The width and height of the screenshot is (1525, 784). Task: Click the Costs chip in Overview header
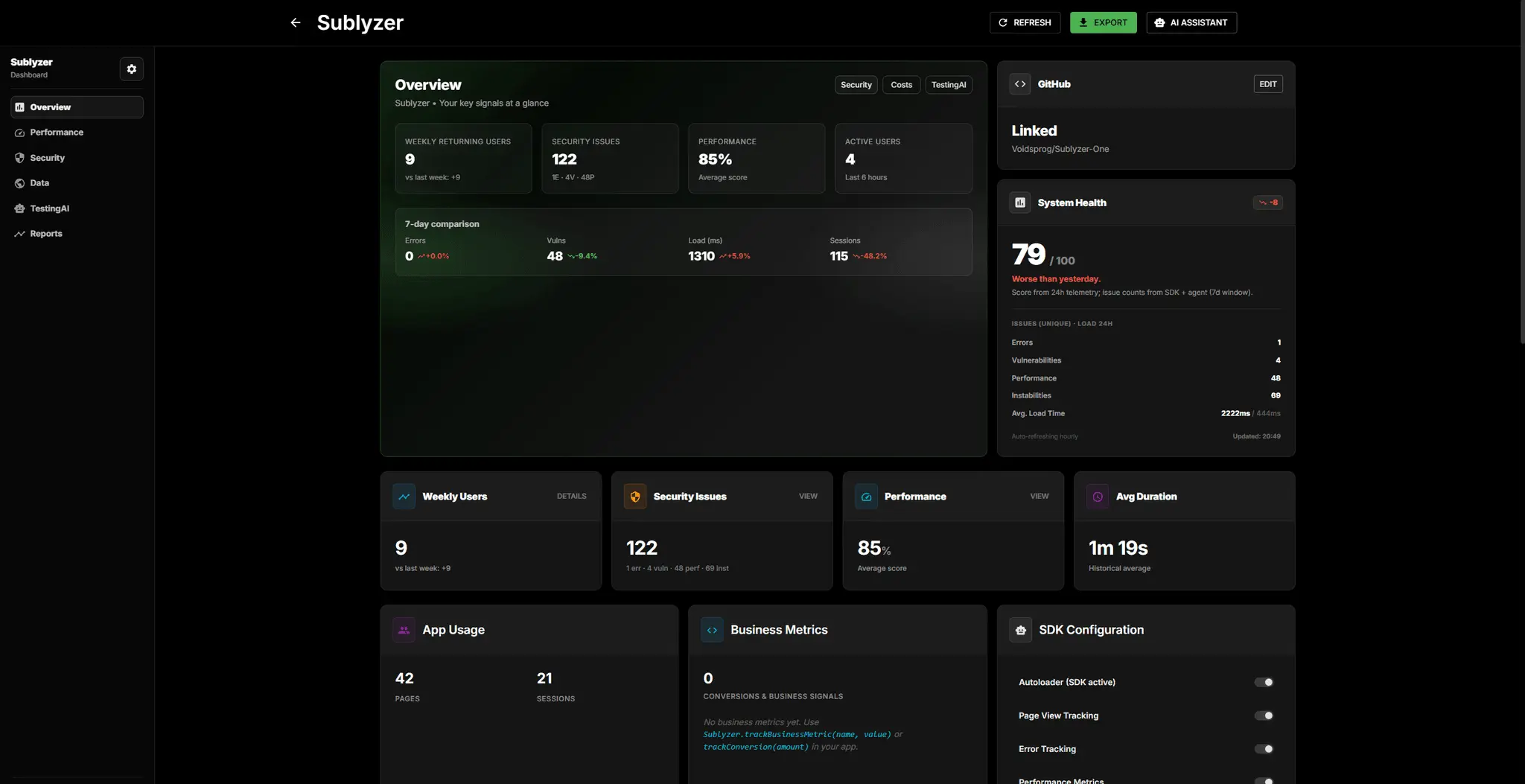pyautogui.click(x=902, y=85)
